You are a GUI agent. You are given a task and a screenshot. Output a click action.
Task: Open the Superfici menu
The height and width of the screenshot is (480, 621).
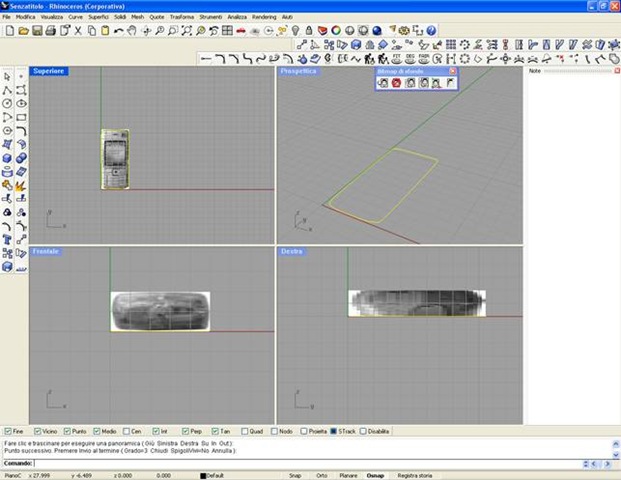[98, 17]
